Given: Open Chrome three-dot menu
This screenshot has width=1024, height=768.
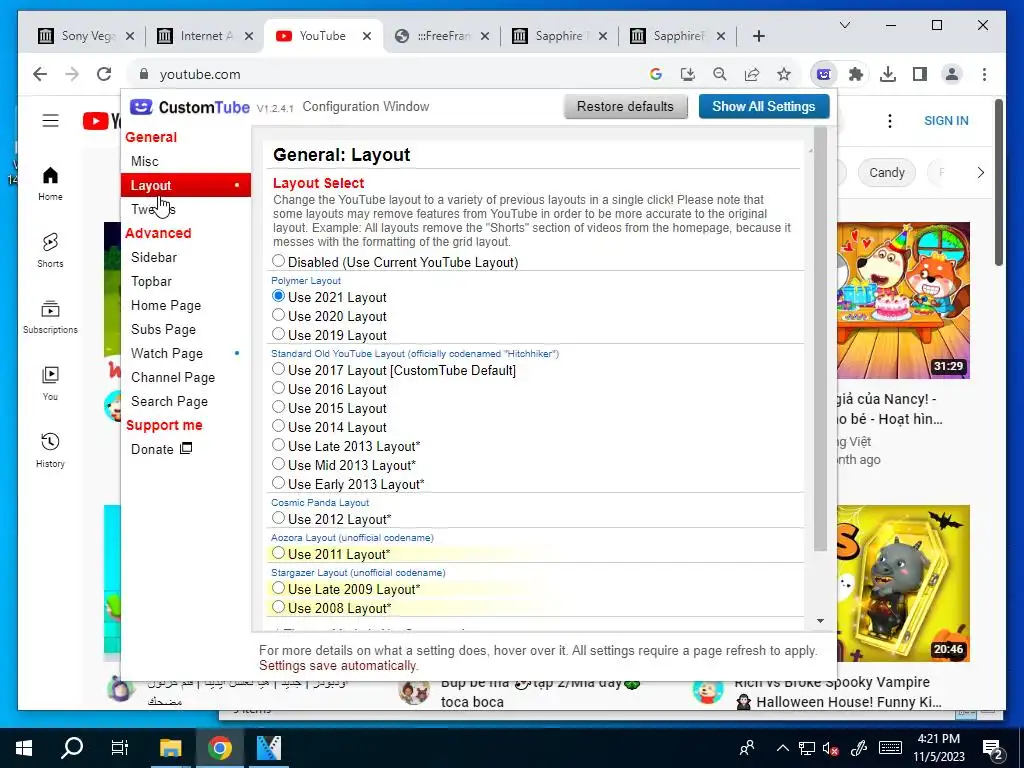Looking at the screenshot, I should click(x=984, y=74).
